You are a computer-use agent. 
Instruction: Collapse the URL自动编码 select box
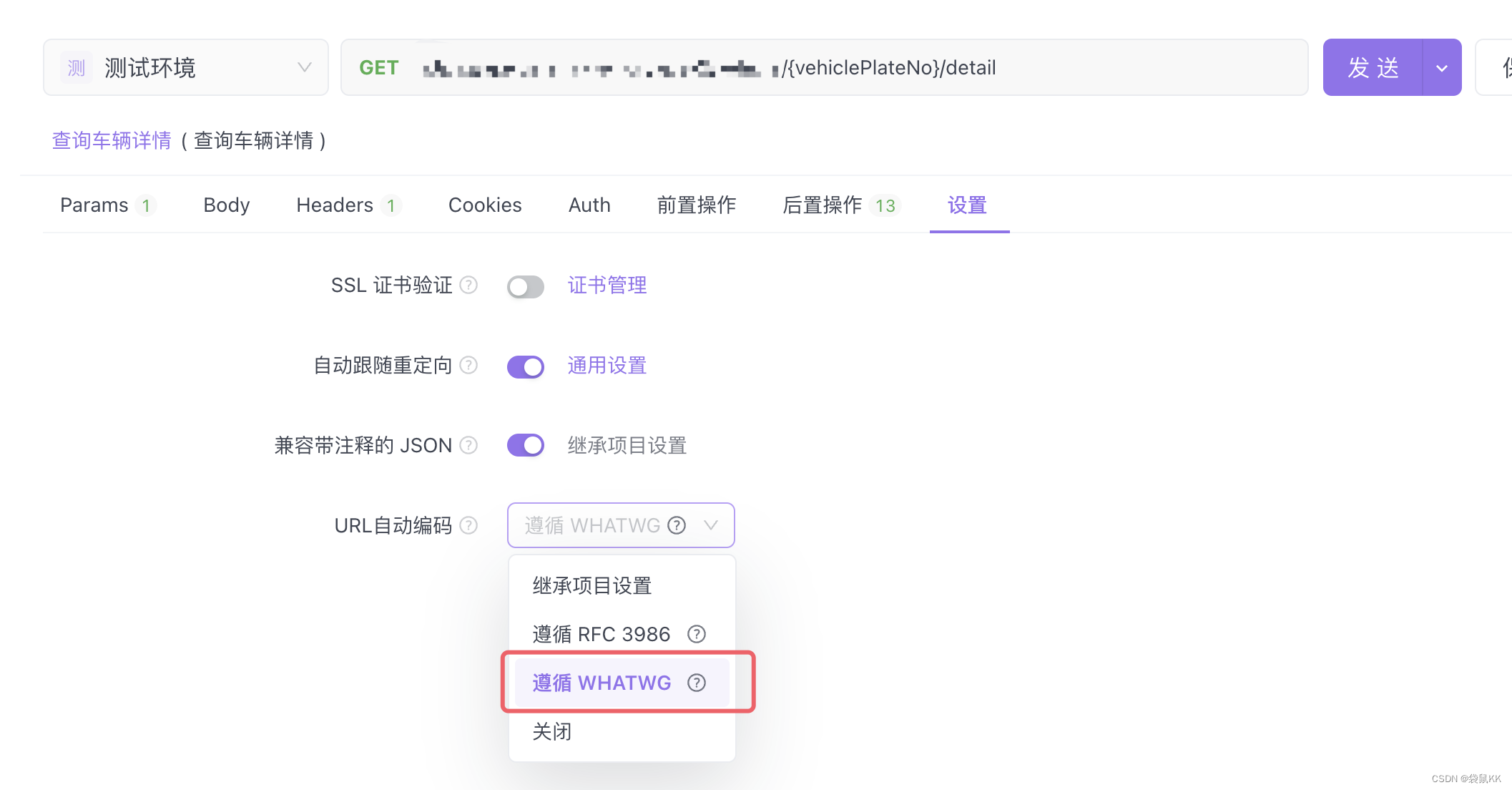click(x=710, y=526)
